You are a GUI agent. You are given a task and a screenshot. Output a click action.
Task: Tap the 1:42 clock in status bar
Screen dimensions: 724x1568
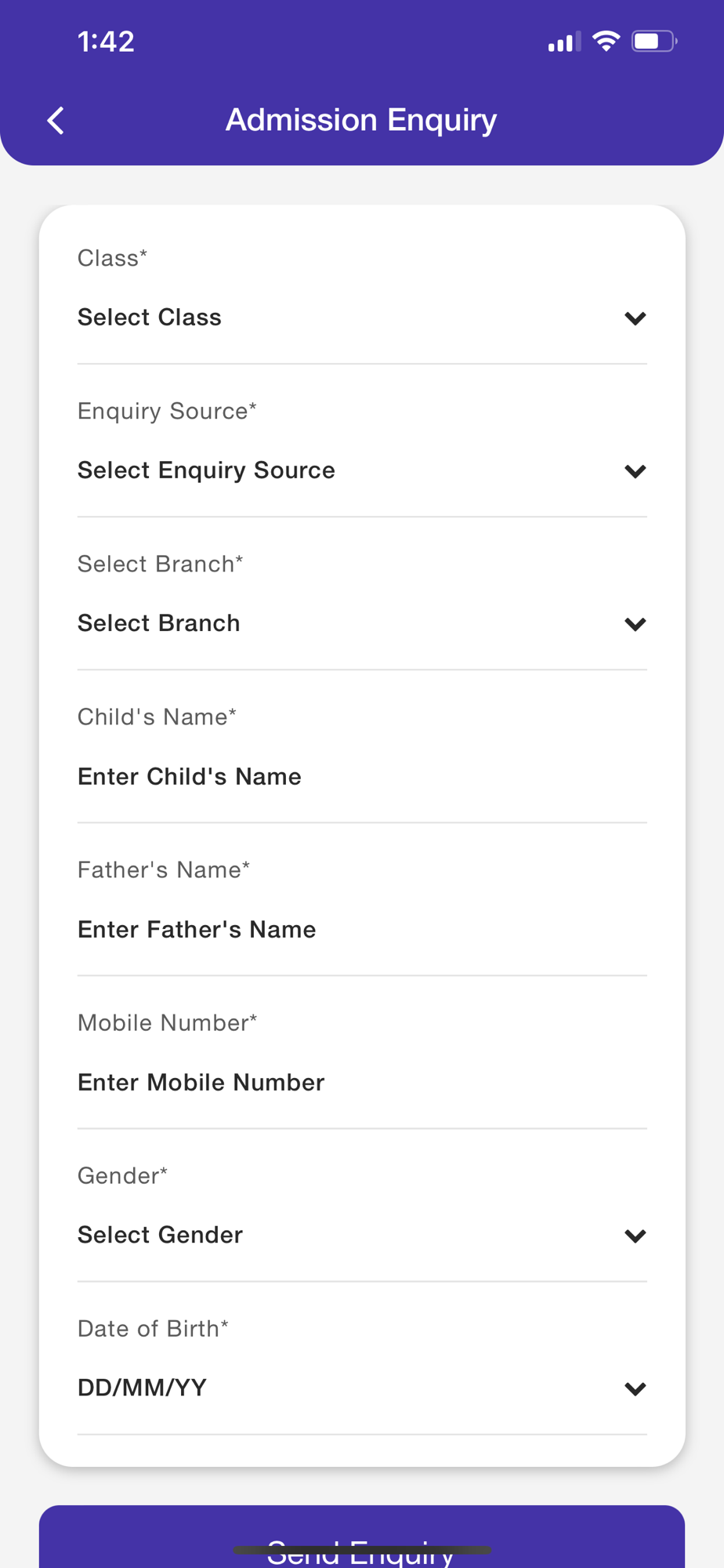pos(106,42)
